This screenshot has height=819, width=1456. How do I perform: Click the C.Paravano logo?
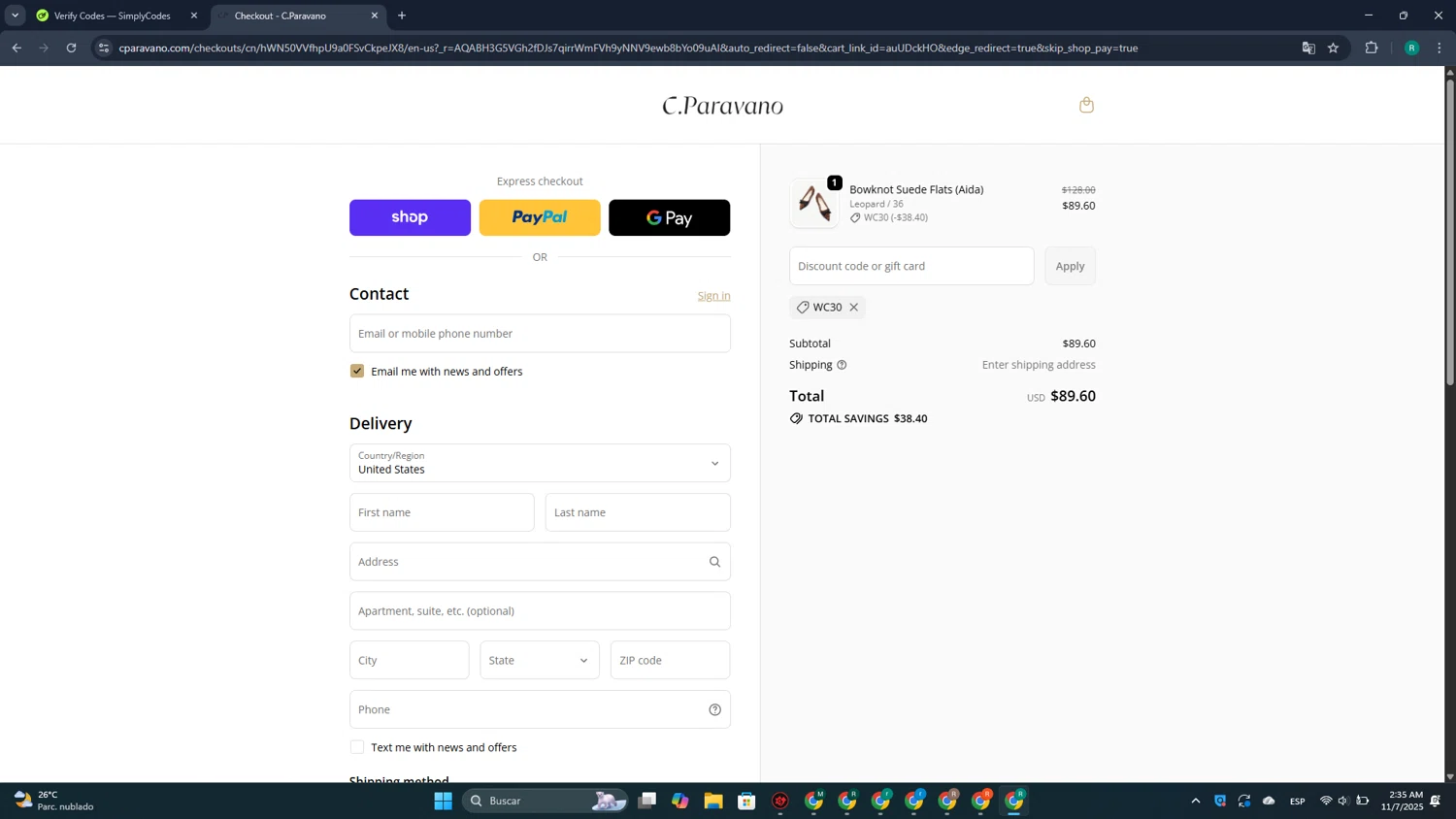[722, 105]
